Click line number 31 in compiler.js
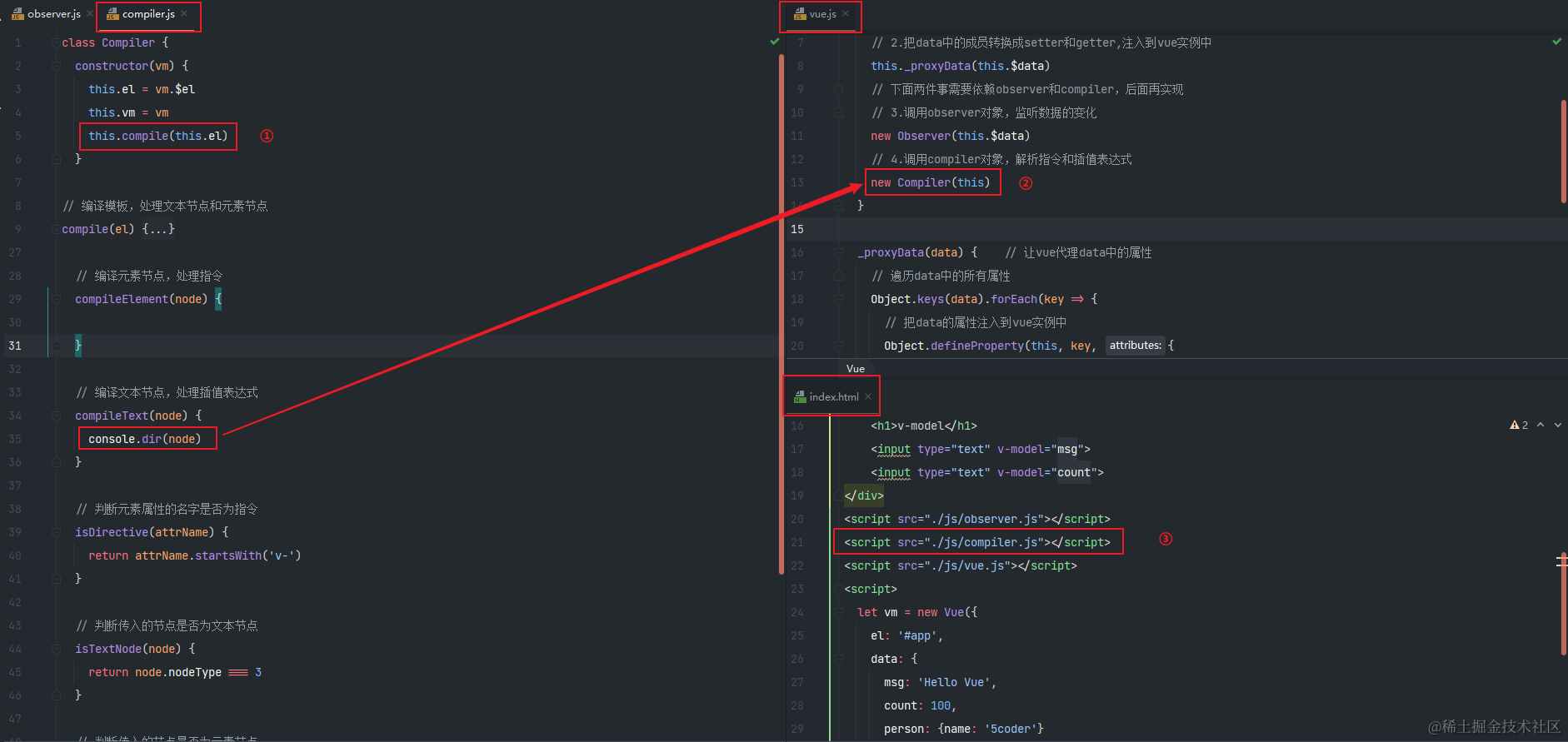 pos(15,346)
